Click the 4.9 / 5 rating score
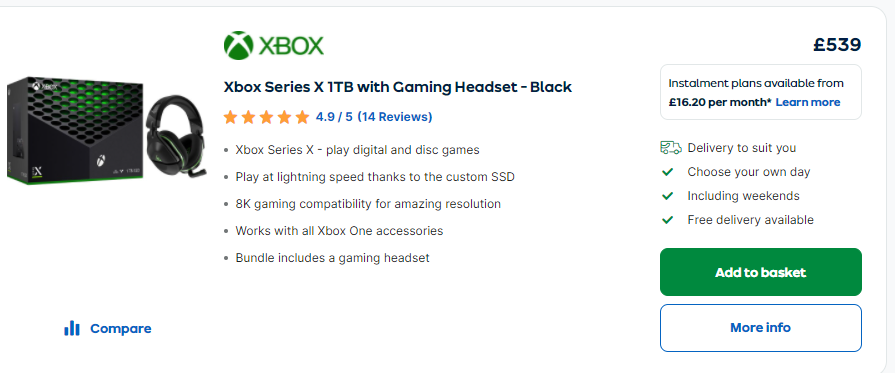This screenshot has height=373, width=895. [334, 117]
